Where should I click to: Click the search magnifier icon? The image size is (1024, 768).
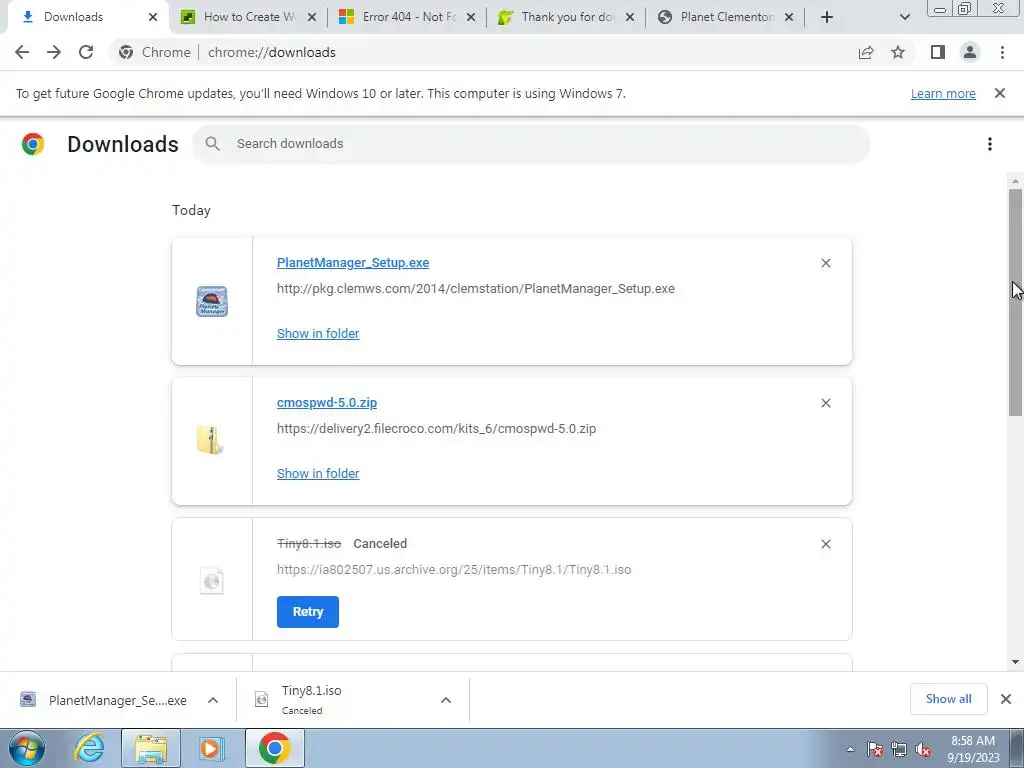point(212,144)
